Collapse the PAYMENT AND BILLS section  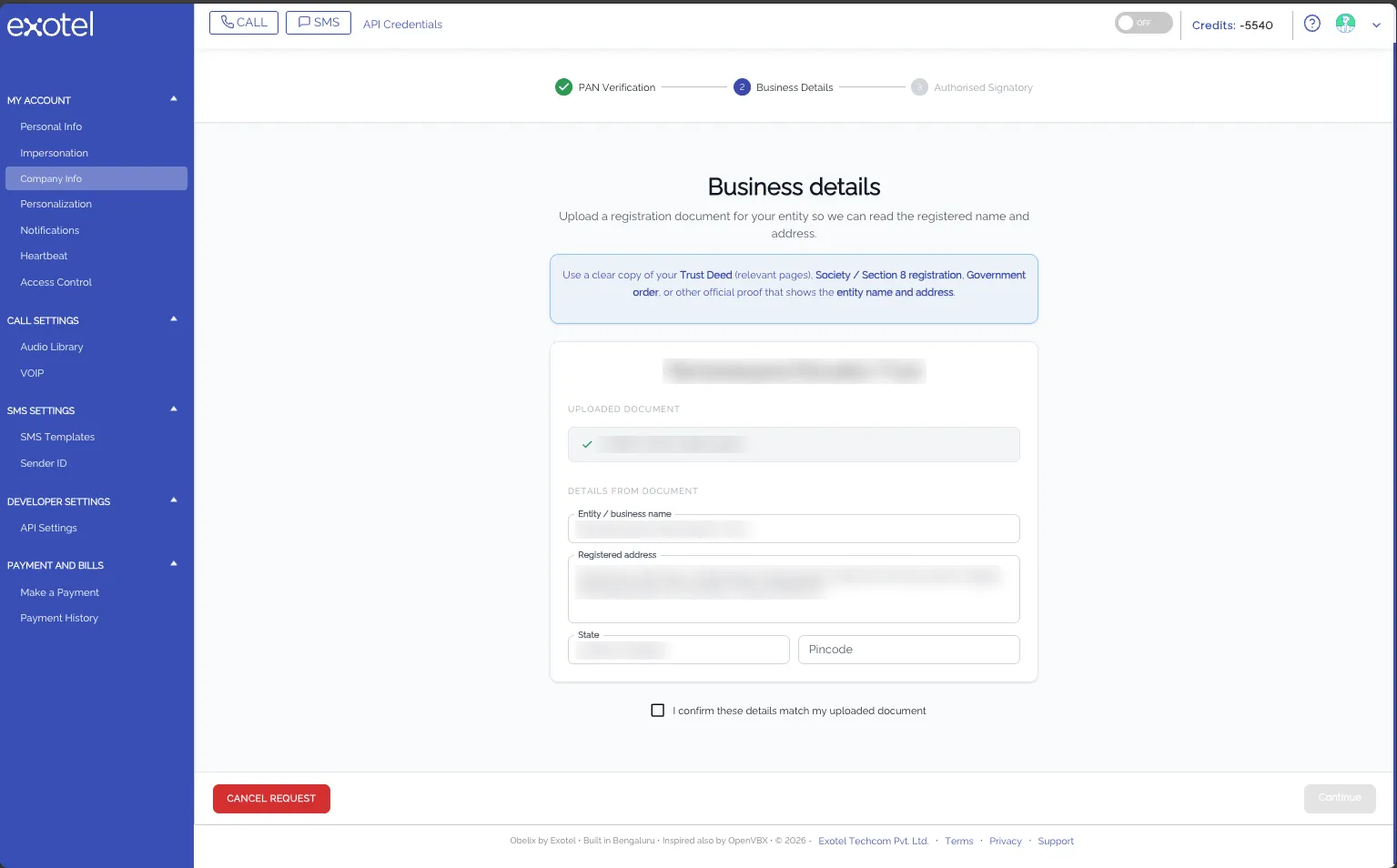click(174, 564)
